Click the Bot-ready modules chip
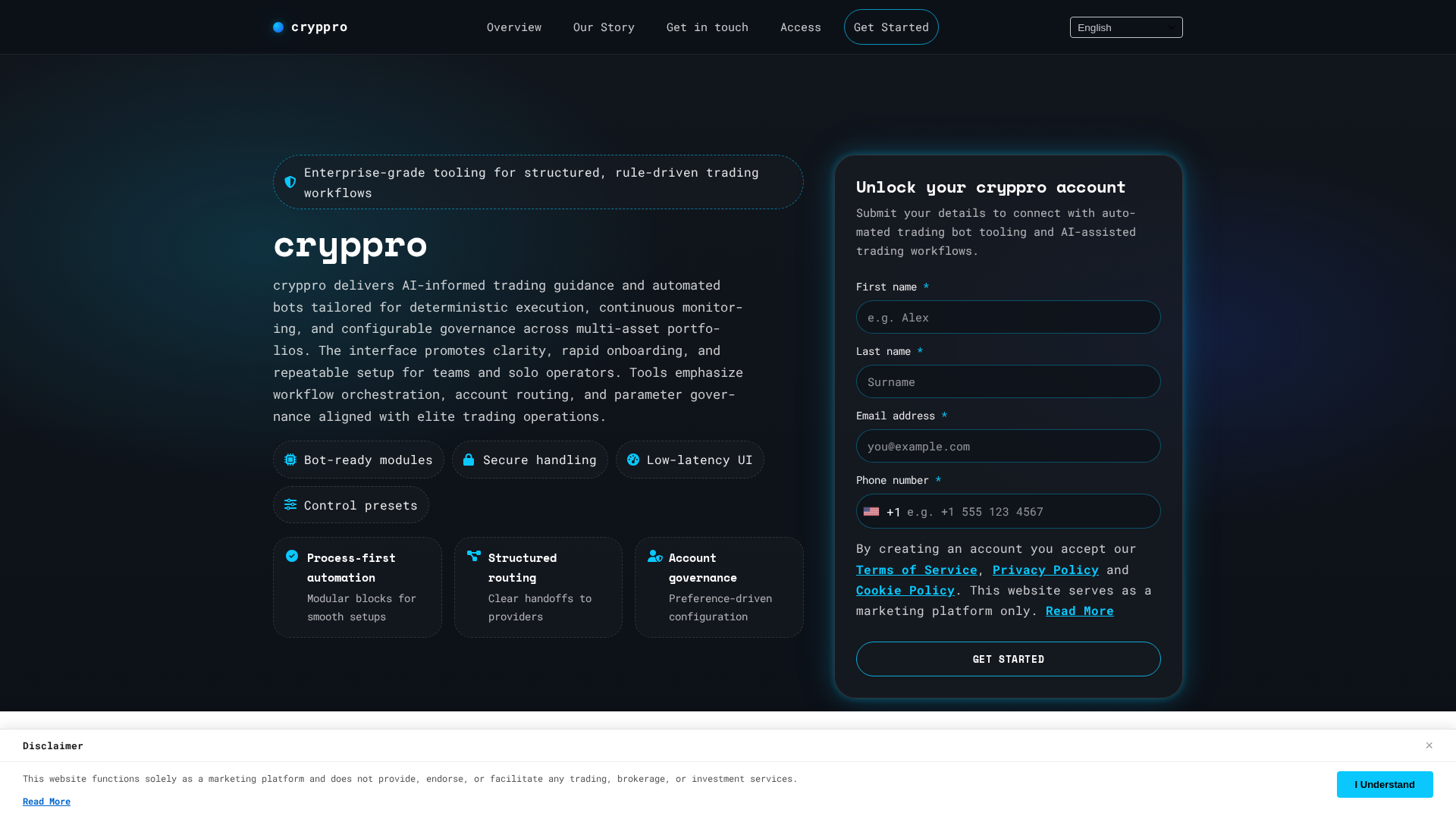The width and height of the screenshot is (1456, 819). point(359,460)
